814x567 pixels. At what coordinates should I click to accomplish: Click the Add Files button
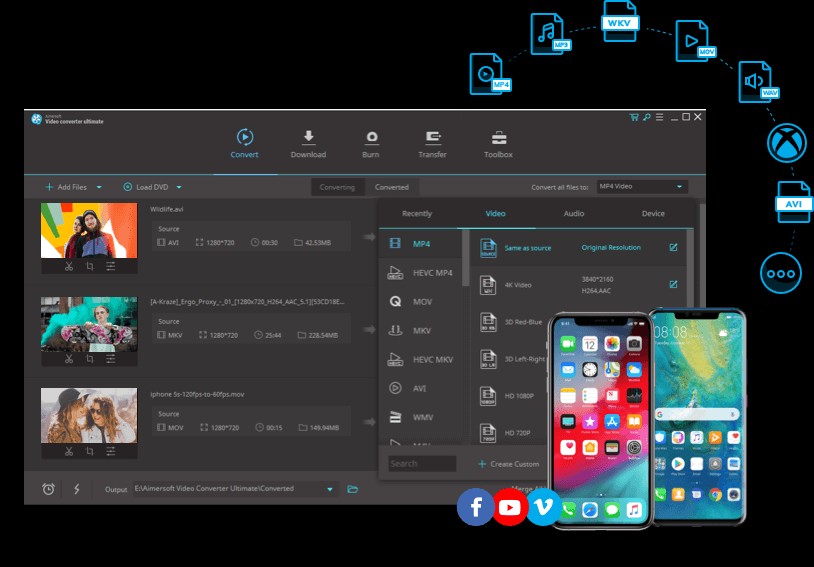click(x=66, y=187)
